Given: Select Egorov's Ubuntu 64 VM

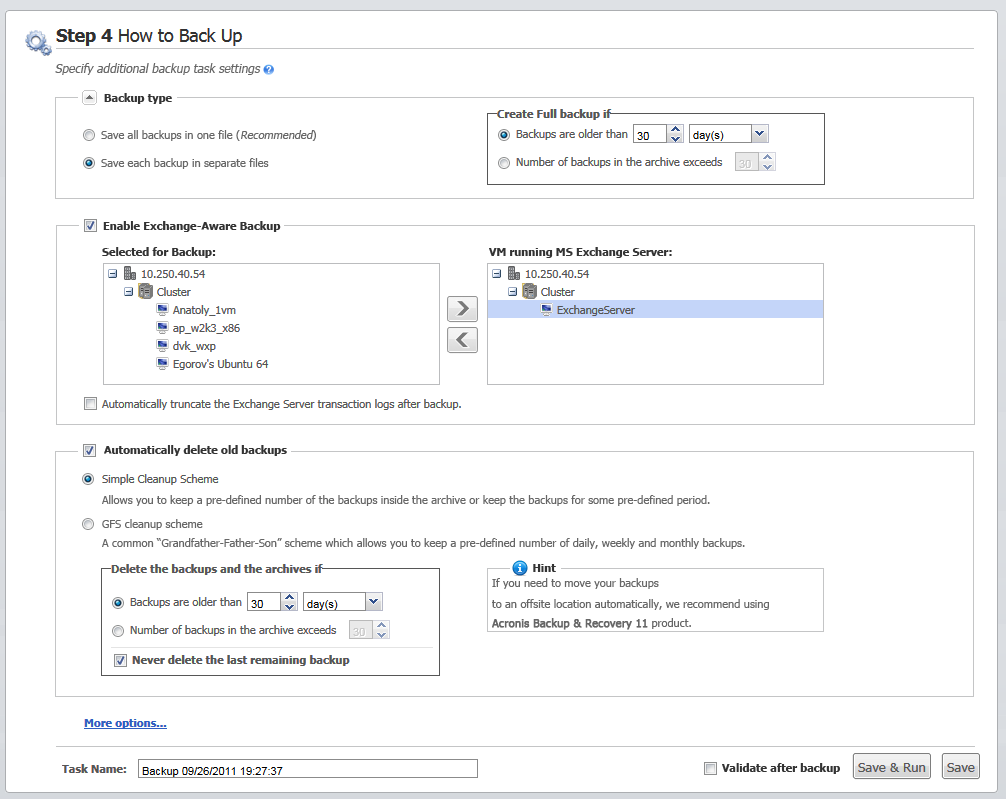Looking at the screenshot, I should point(220,364).
